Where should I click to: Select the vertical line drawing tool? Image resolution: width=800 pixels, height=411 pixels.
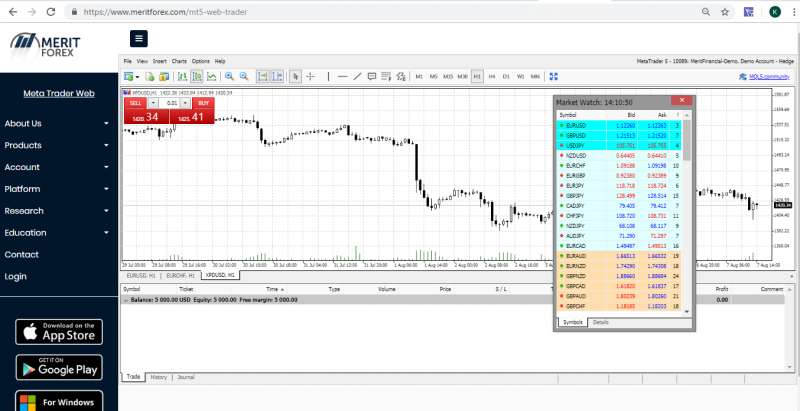(328, 76)
